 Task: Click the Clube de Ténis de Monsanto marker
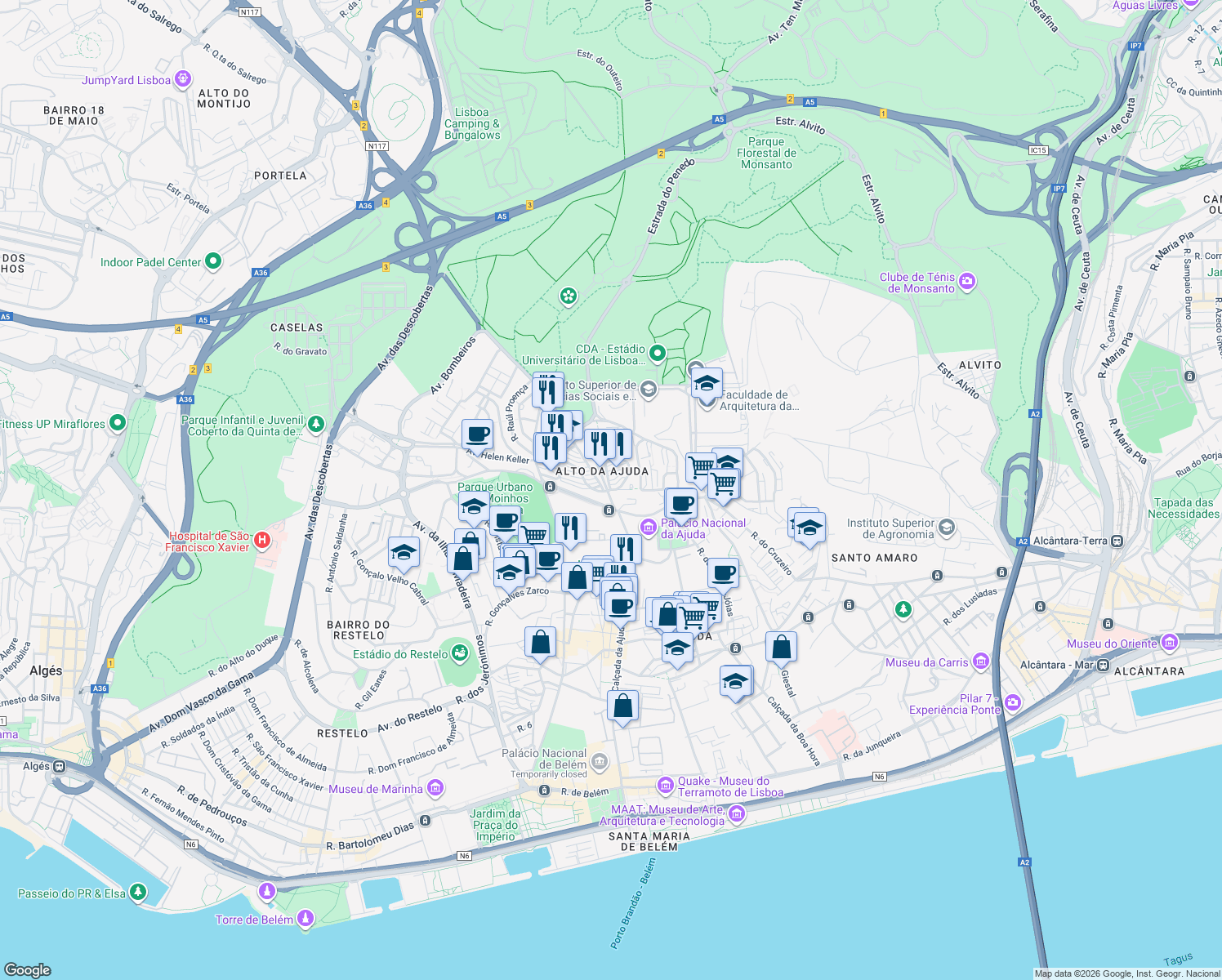click(968, 280)
